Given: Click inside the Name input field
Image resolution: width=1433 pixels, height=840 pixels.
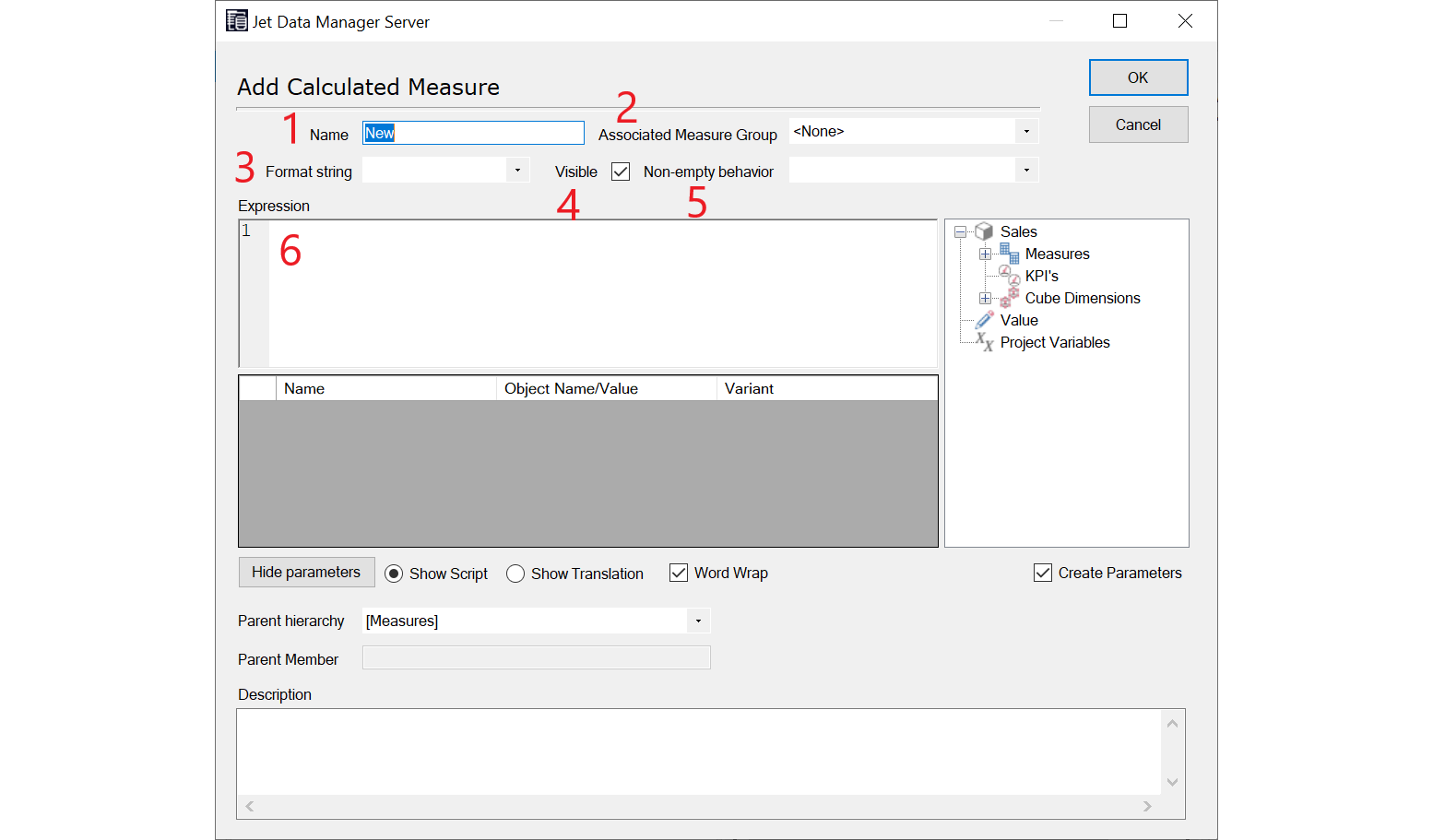Looking at the screenshot, I should coord(472,132).
